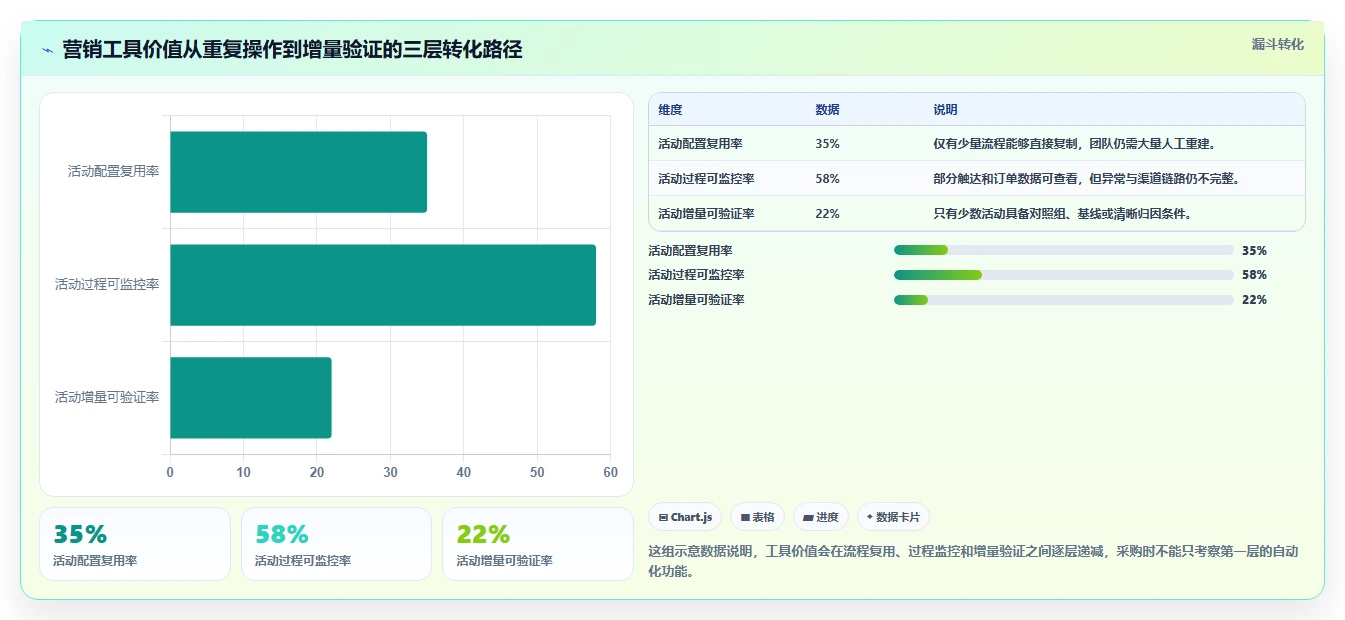
Task: Click the chart y-axis label 活动增量可验证率
Action: [x=107, y=397]
